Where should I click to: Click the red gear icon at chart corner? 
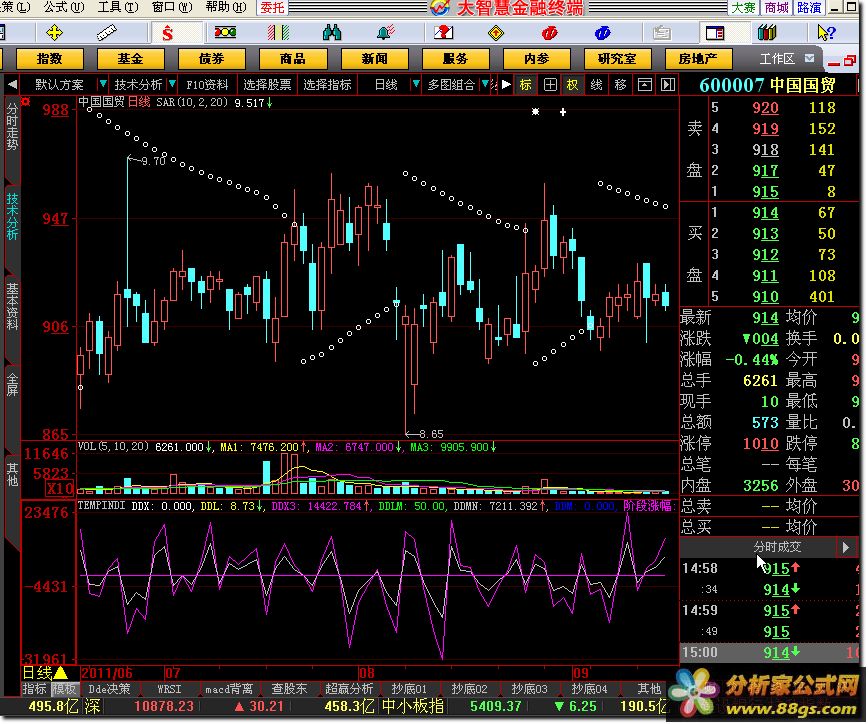coord(25,102)
